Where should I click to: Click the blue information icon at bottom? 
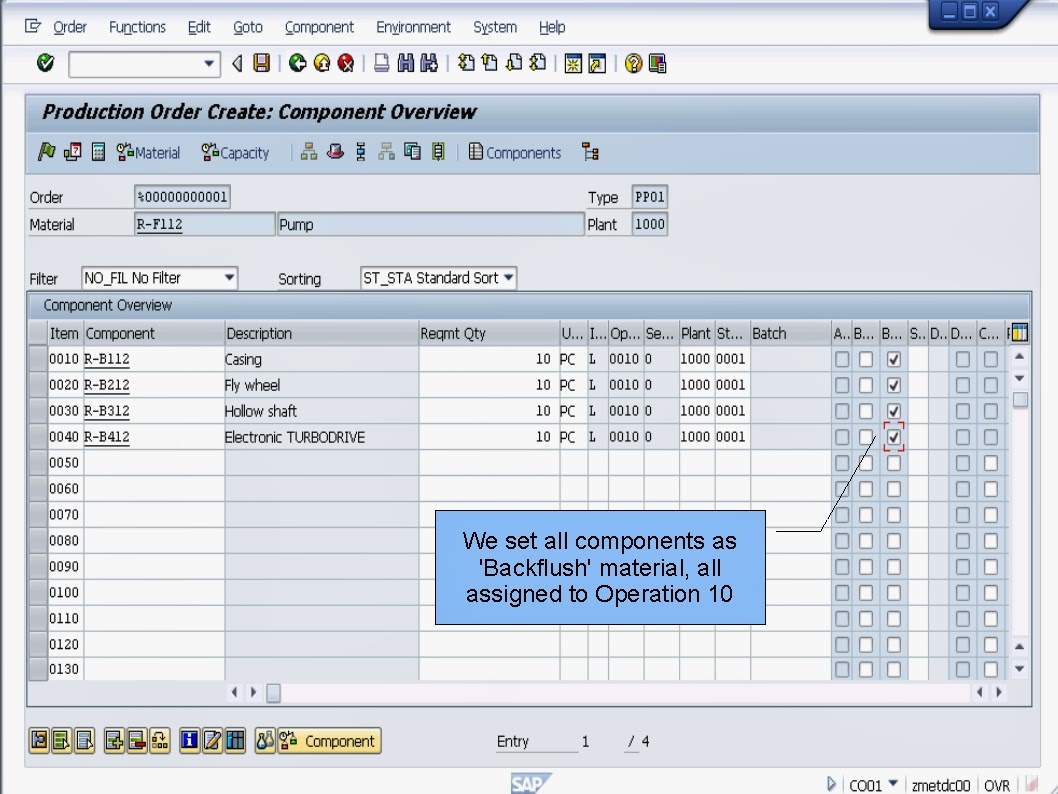(x=189, y=741)
